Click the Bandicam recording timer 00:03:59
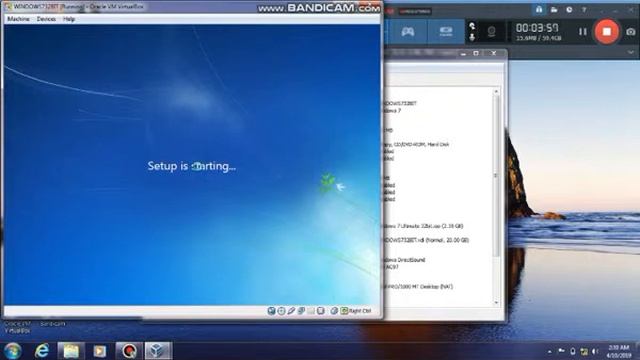Screen dimensions: 640x360 (x=537, y=28)
